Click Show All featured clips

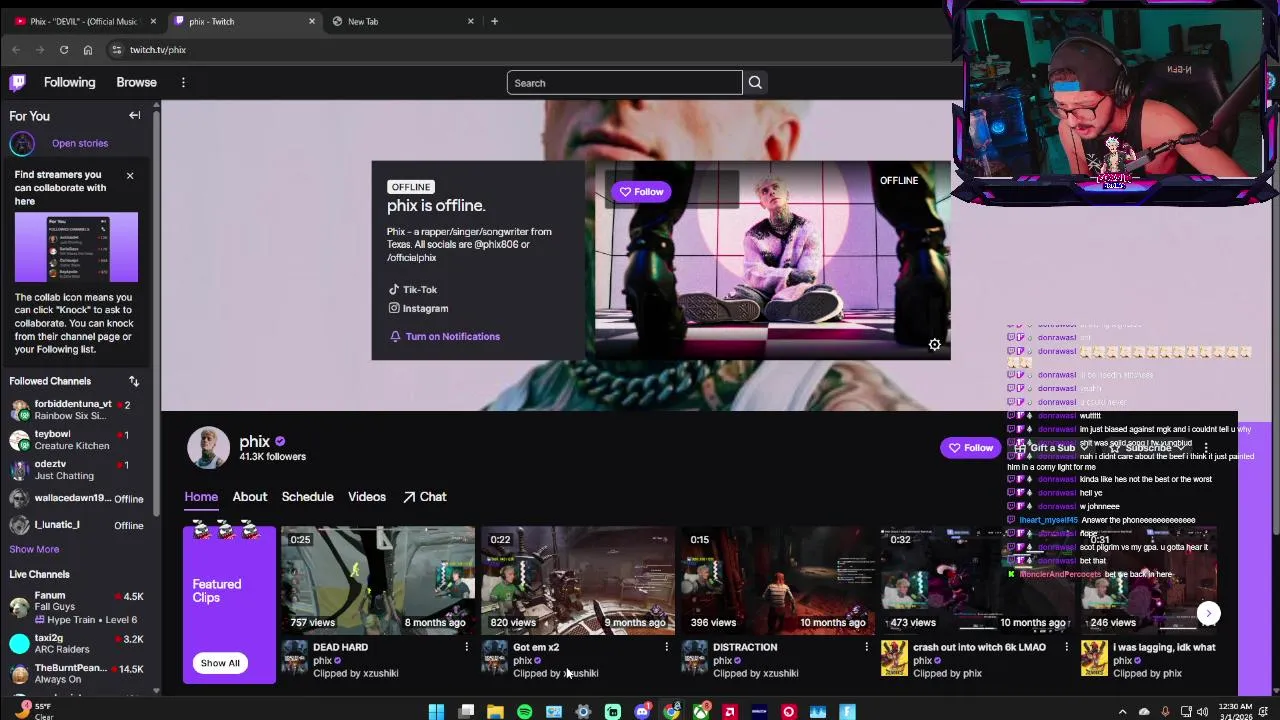tap(220, 663)
